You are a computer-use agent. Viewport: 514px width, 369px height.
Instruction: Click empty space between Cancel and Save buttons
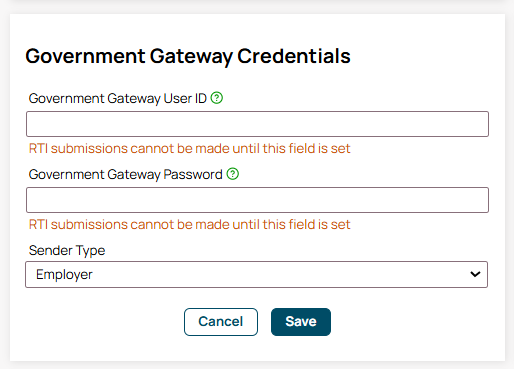[264, 322]
